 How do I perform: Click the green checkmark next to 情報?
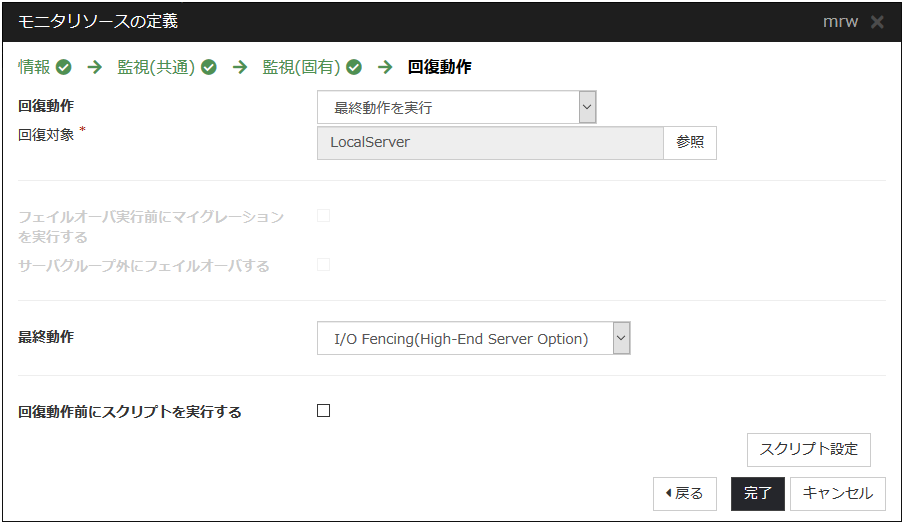(x=64, y=68)
